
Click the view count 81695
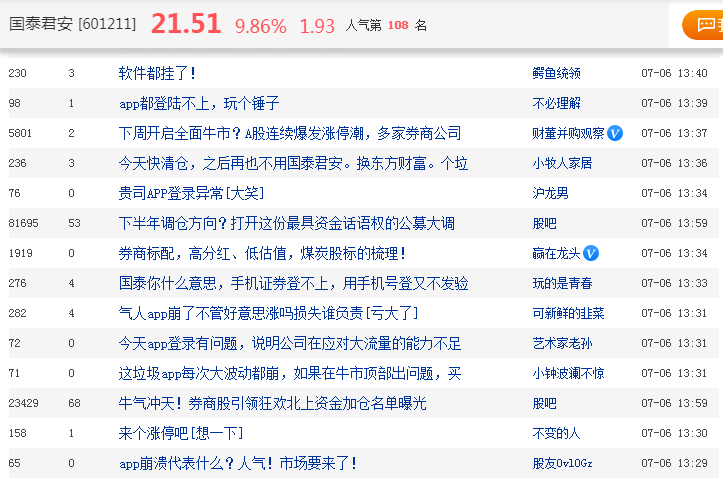click(x=24, y=223)
